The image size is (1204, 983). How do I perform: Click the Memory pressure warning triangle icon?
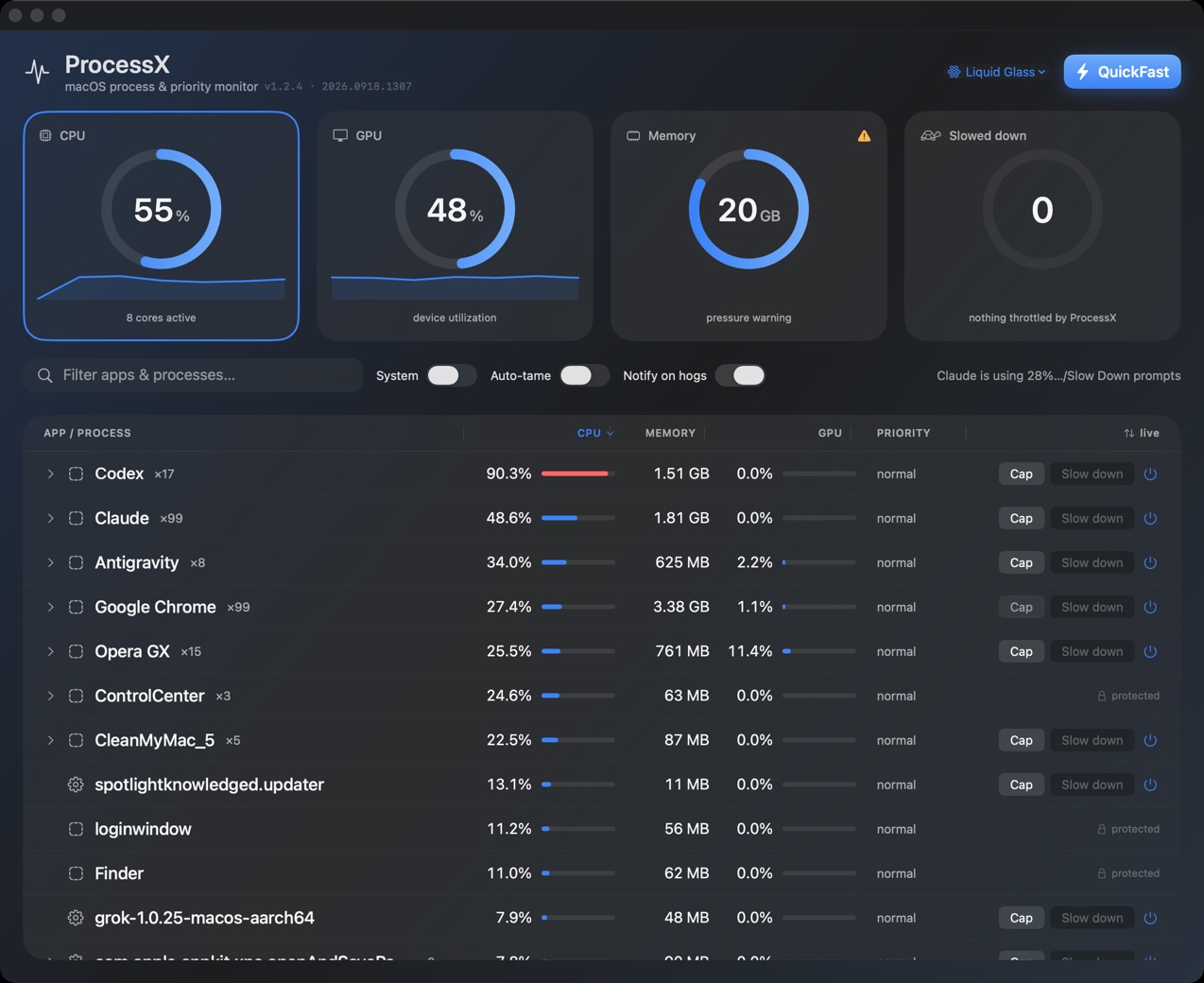pos(864,136)
